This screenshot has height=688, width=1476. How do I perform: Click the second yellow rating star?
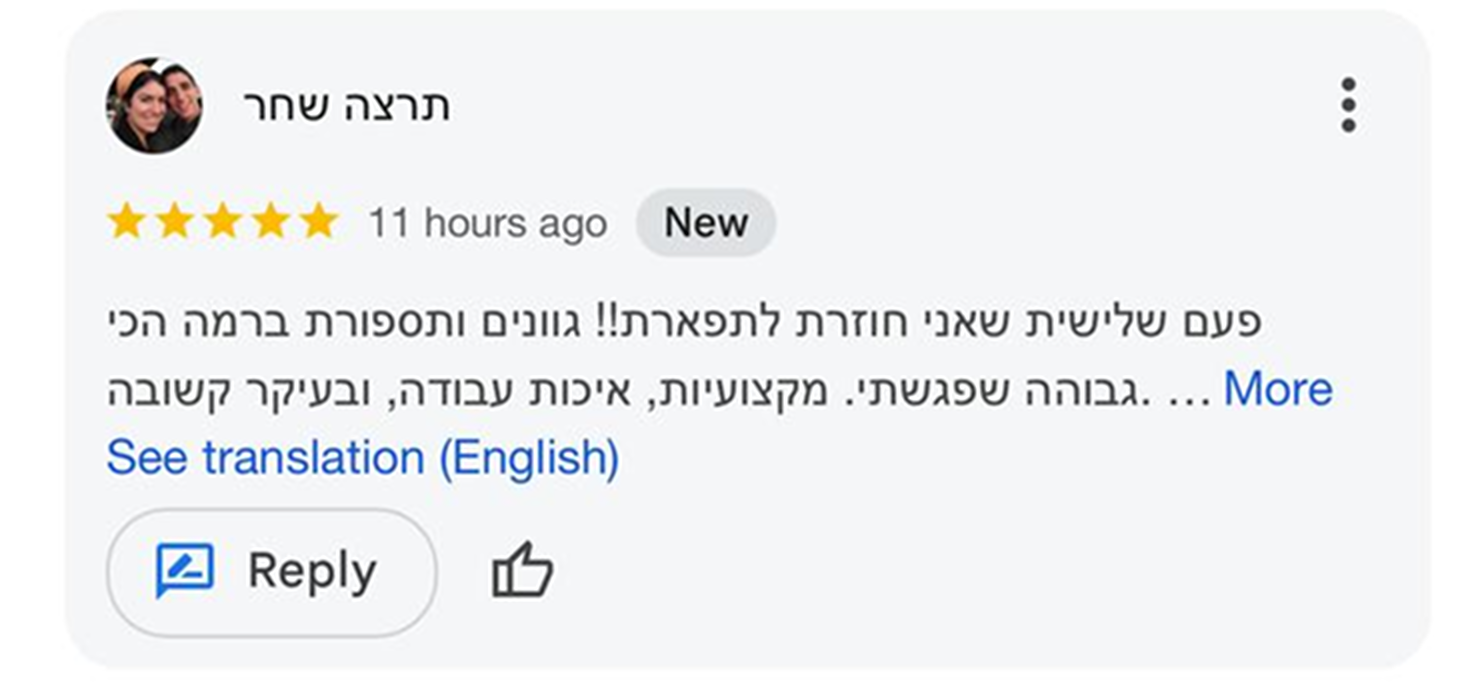[x=175, y=222]
